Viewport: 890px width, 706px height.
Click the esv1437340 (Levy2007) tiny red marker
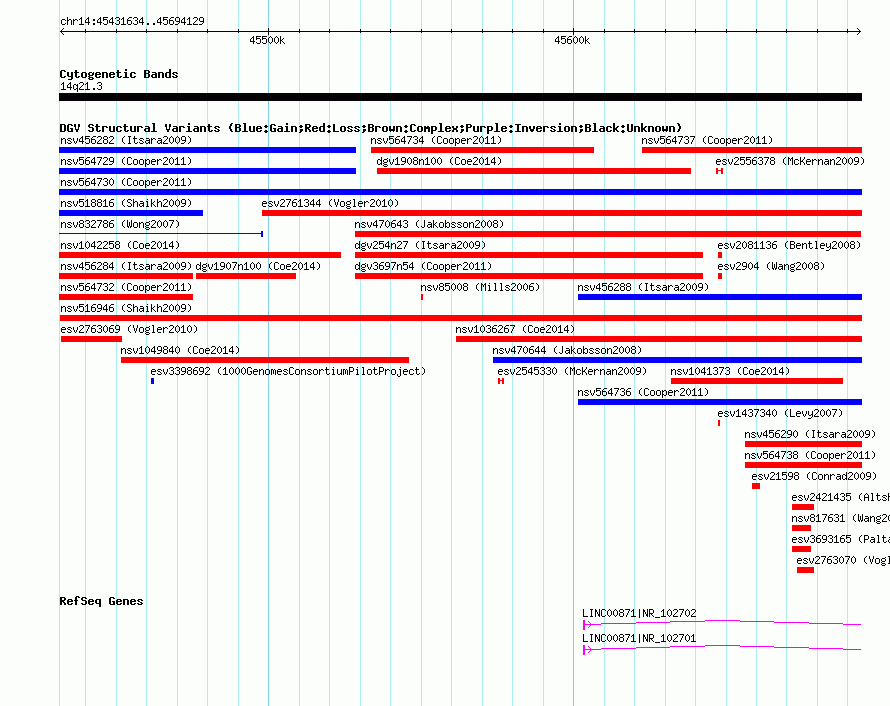click(719, 423)
